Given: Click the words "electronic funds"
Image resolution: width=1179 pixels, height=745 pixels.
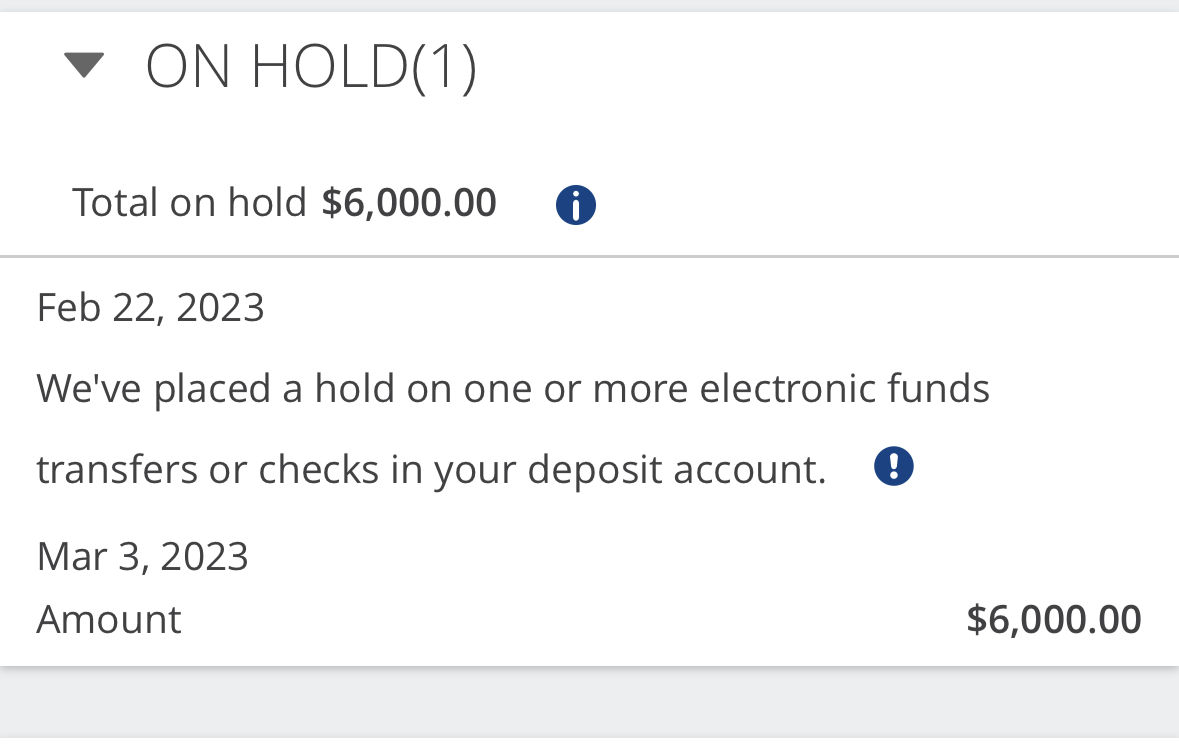Looking at the screenshot, I should pyautogui.click(x=844, y=389).
